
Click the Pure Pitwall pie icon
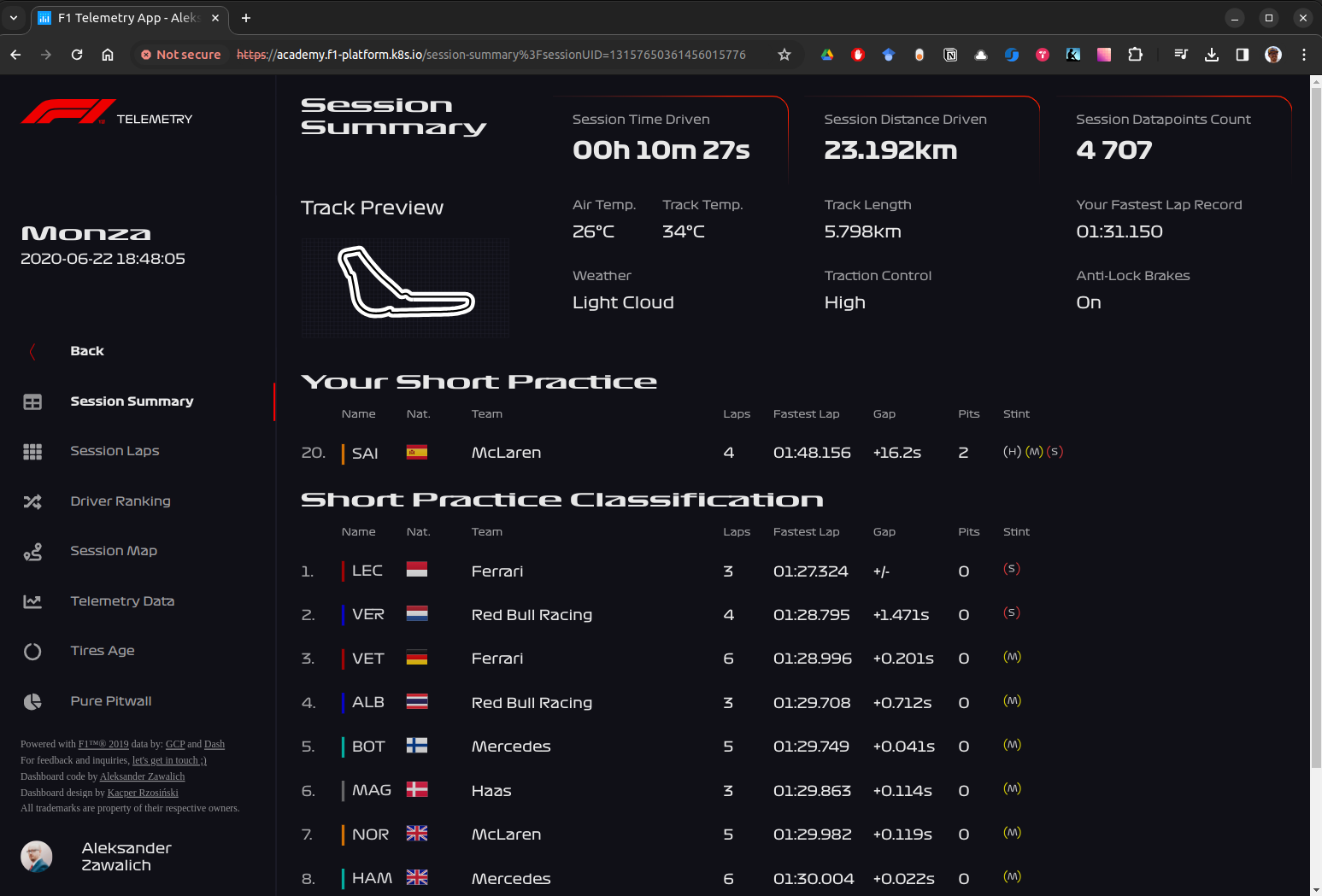pos(32,701)
